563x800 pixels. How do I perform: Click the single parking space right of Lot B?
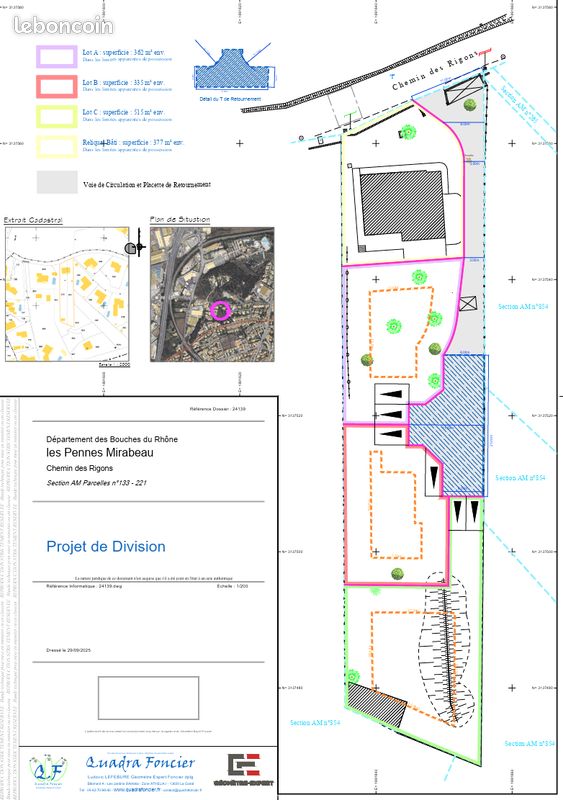[434, 474]
